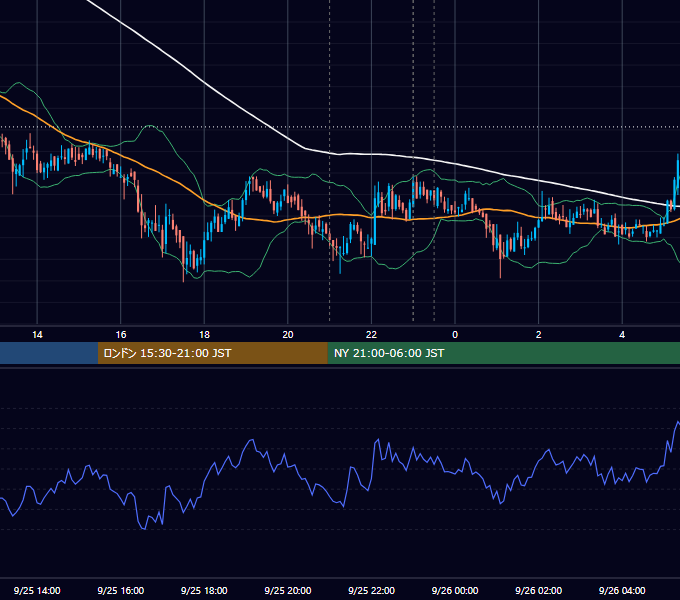This screenshot has height=600, width=680.
Task: Click the 2 hour axis label
Action: coord(539,335)
